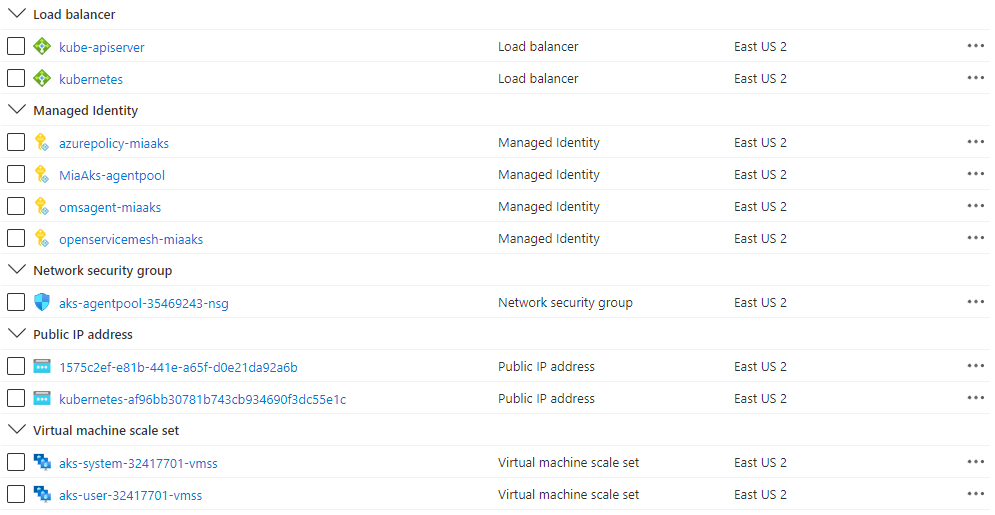Click East US 2 in the kube-apiserver row
Image resolution: width=995 pixels, height=515 pixels.
pos(760,46)
